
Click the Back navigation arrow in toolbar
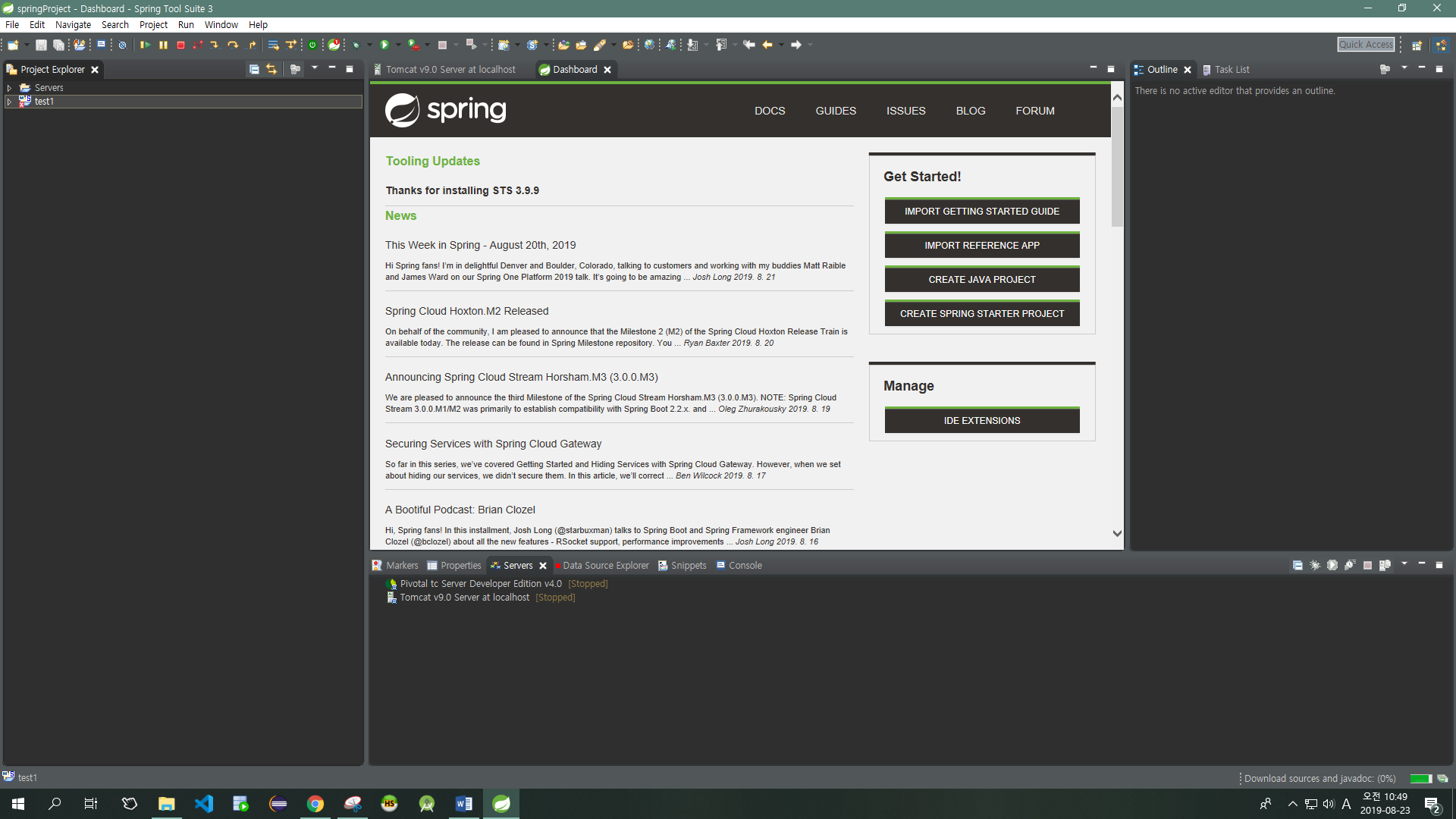tap(767, 45)
